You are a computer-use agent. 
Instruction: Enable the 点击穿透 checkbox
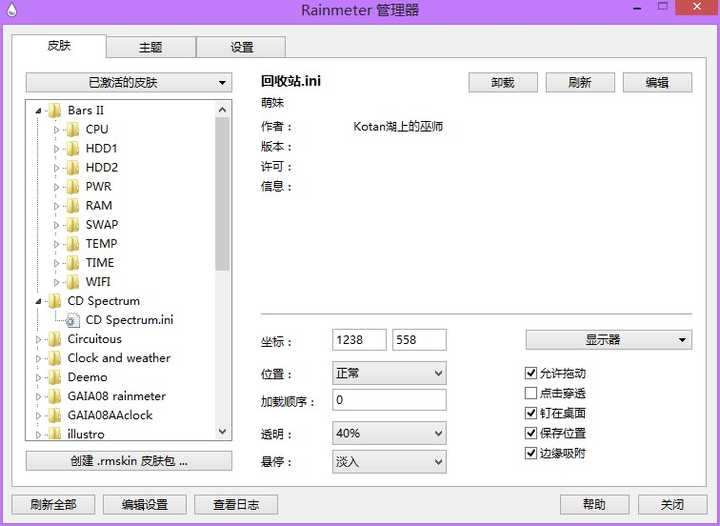point(531,393)
